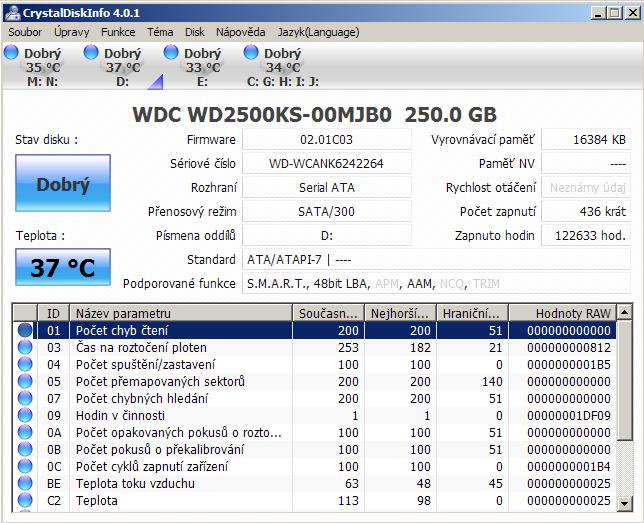Click the Písmena oddílů D: field
Viewport: 644px width, 523px height.
pos(327,235)
